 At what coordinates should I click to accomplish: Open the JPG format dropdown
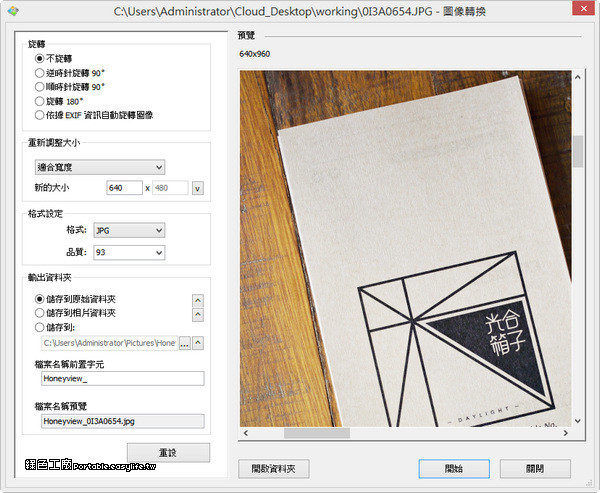click(x=129, y=230)
